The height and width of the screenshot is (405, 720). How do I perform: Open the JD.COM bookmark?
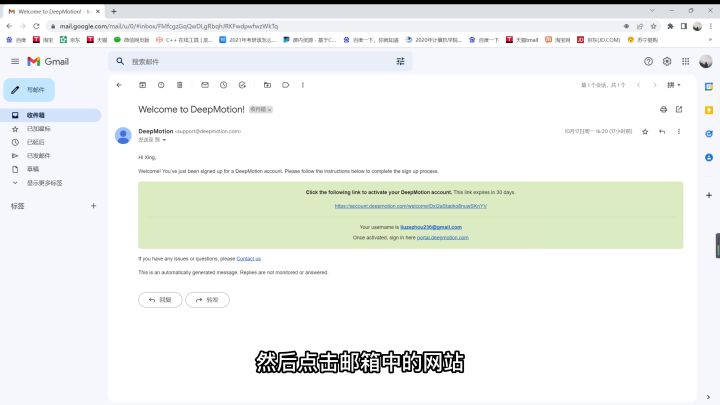pyautogui.click(x=599, y=40)
